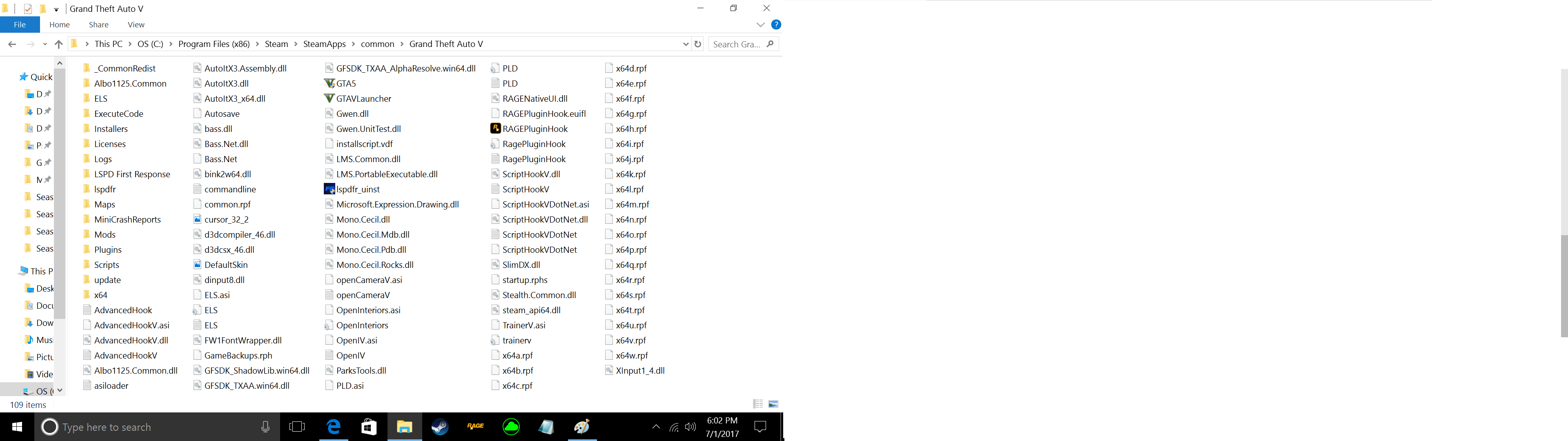Click in the Search Grand Theft Auto V box

pos(737,44)
